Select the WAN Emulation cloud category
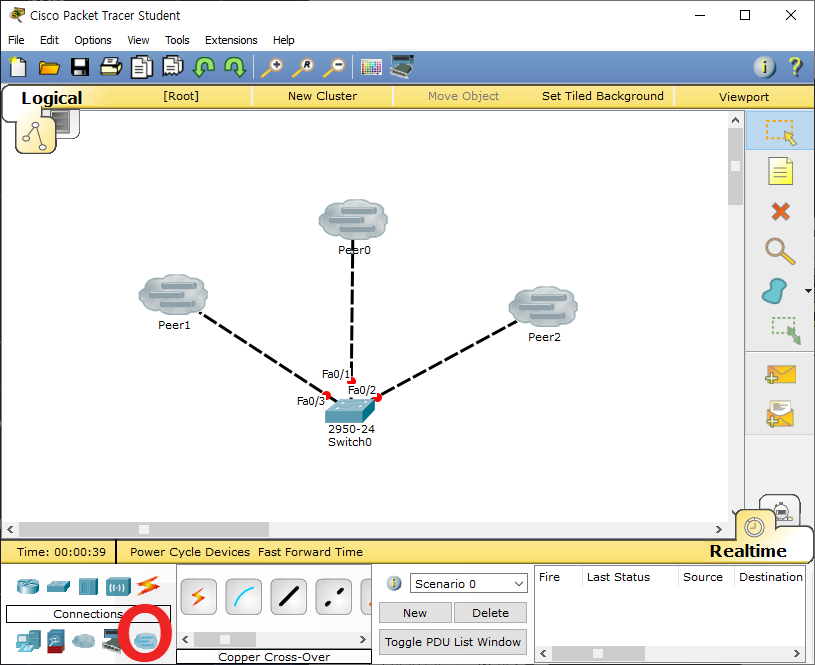The width and height of the screenshot is (815, 665). (84, 641)
